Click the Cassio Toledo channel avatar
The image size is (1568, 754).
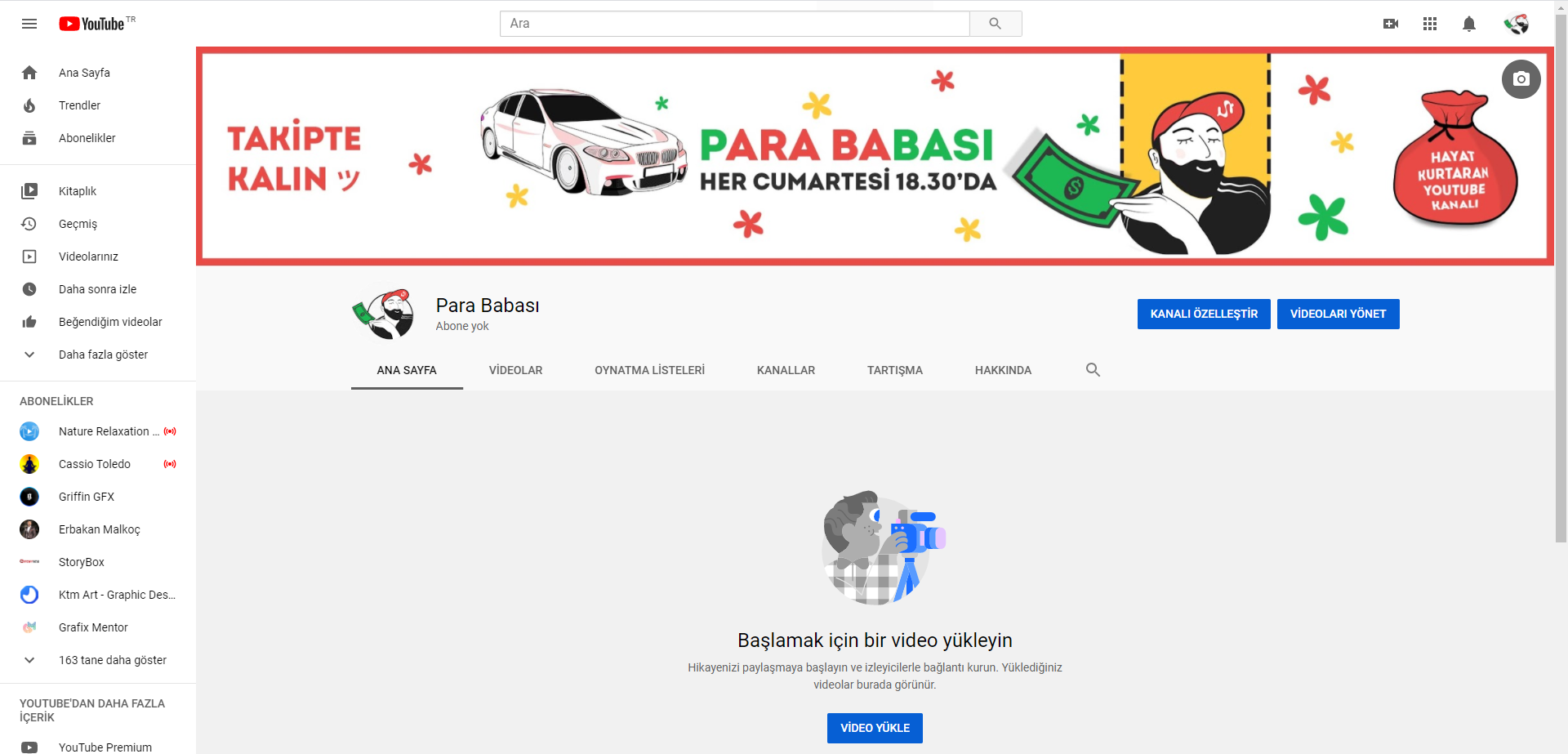click(x=29, y=464)
